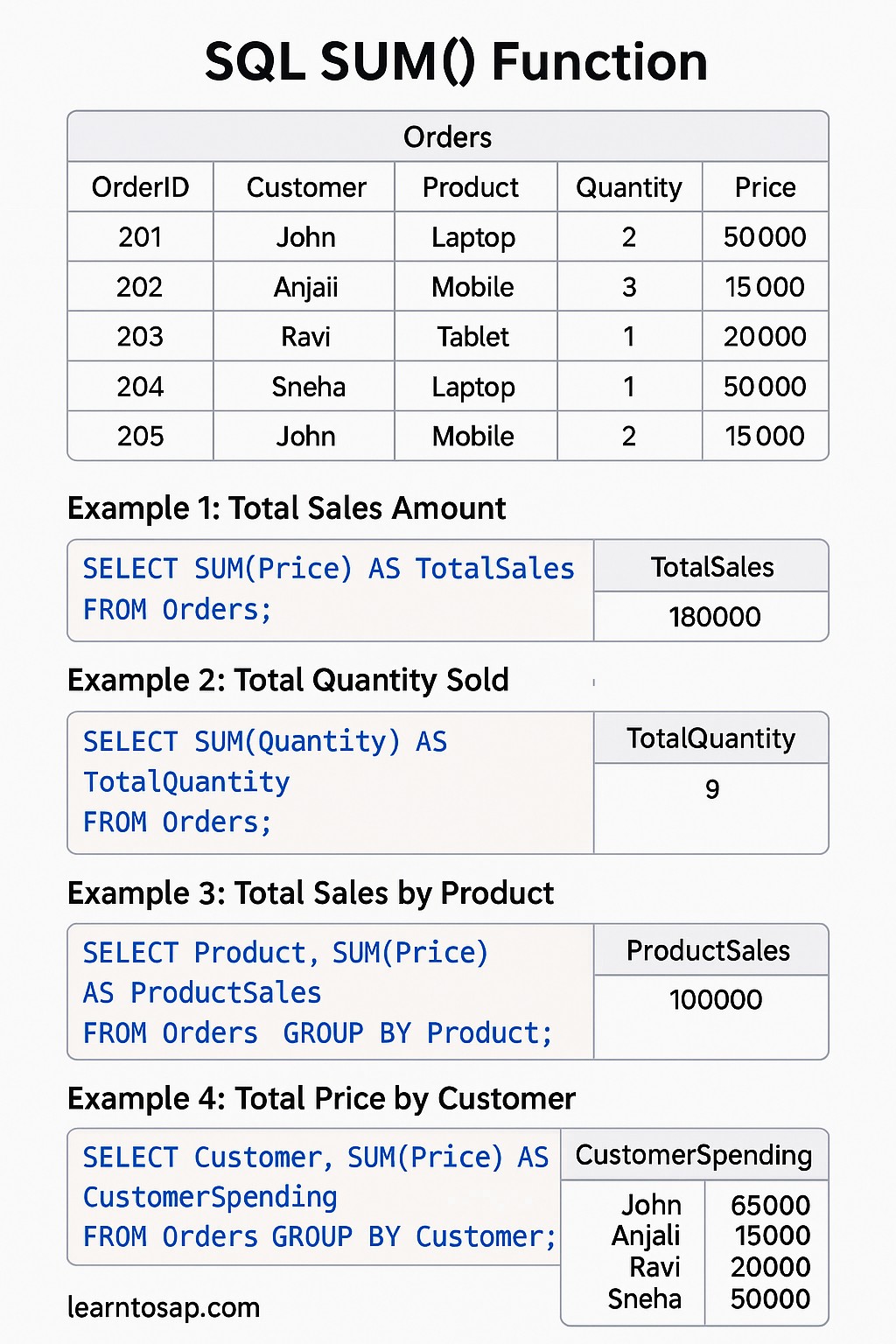The height and width of the screenshot is (1344, 896).
Task: Click the Example 3: Total Sales by Product heading
Action: click(x=311, y=892)
